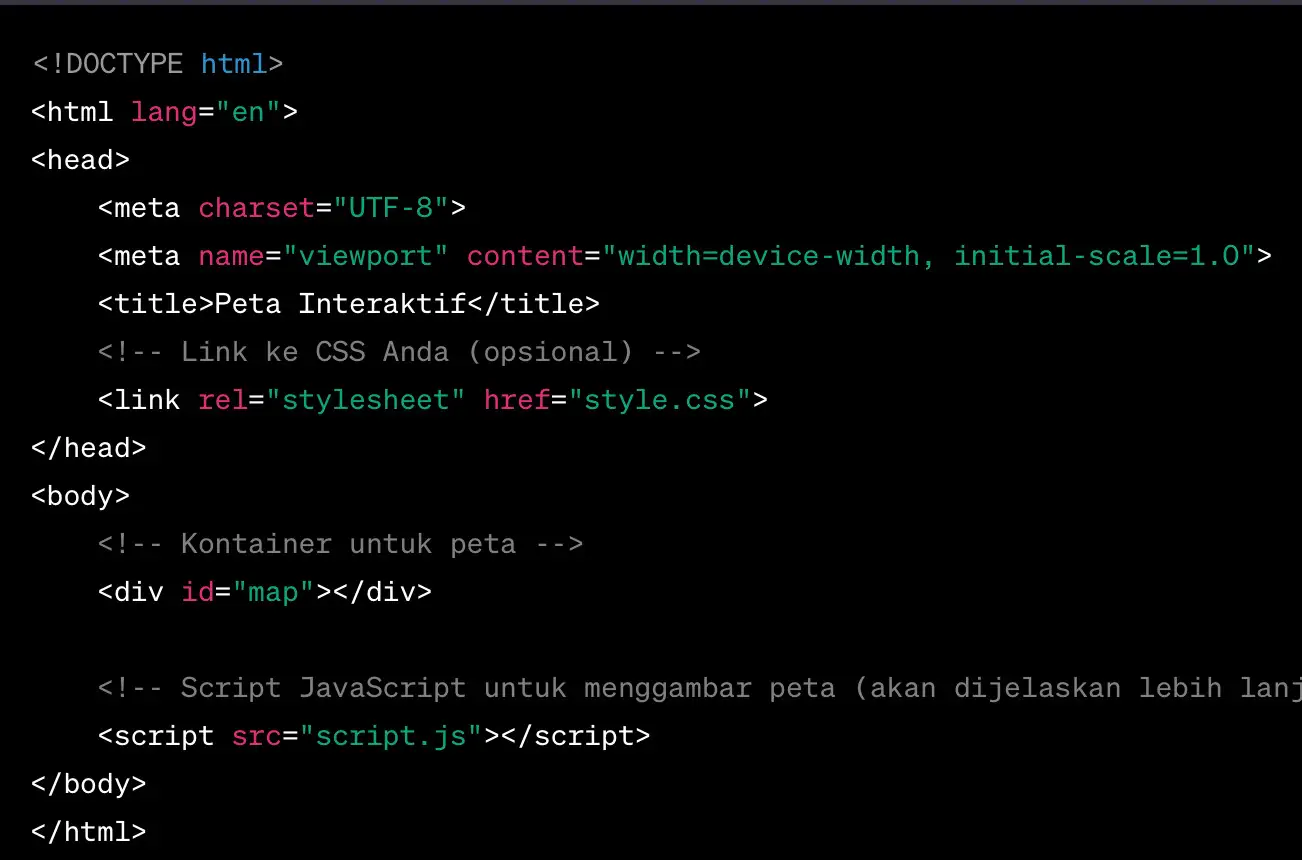This screenshot has width=1302, height=860.
Task: Click the "width=device-width, initial-scale=1.0" string
Action: (x=928, y=256)
